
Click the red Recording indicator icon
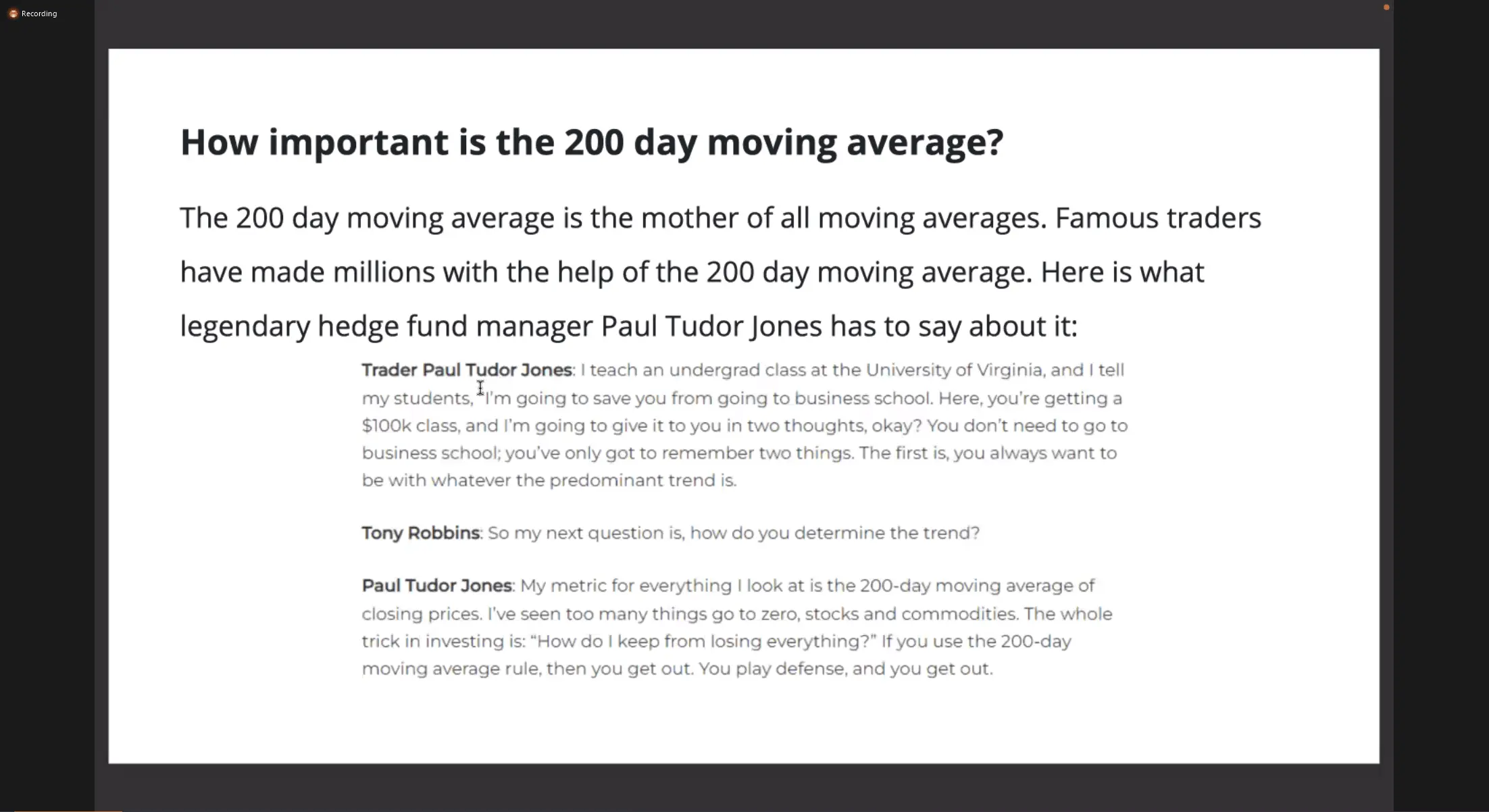13,14
